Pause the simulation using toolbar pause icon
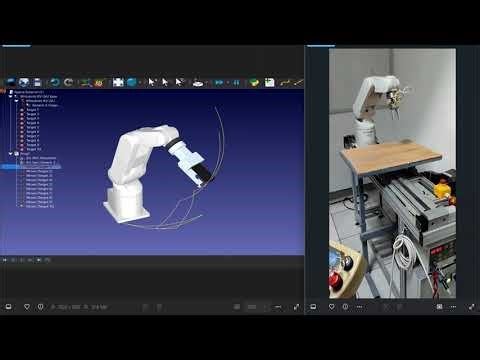480x360 pixels. click(x=236, y=82)
